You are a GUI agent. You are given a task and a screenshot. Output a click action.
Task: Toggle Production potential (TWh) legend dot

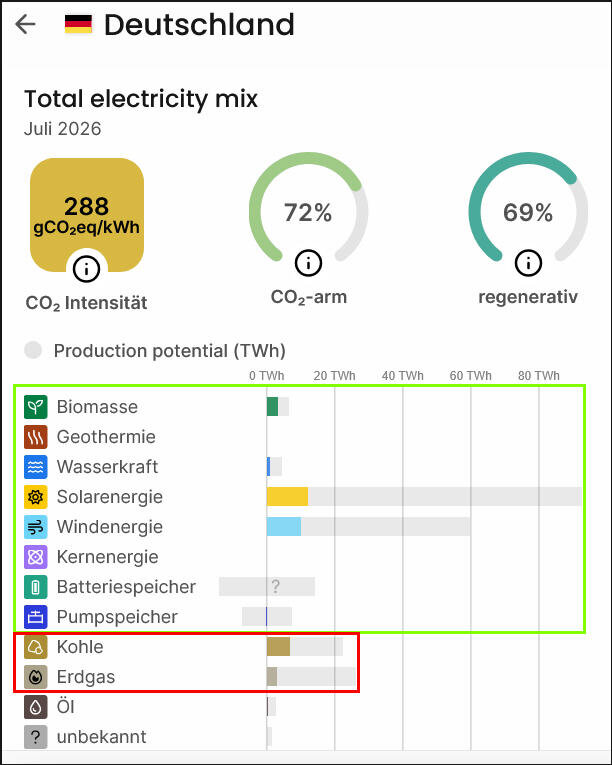pyautogui.click(x=33, y=350)
